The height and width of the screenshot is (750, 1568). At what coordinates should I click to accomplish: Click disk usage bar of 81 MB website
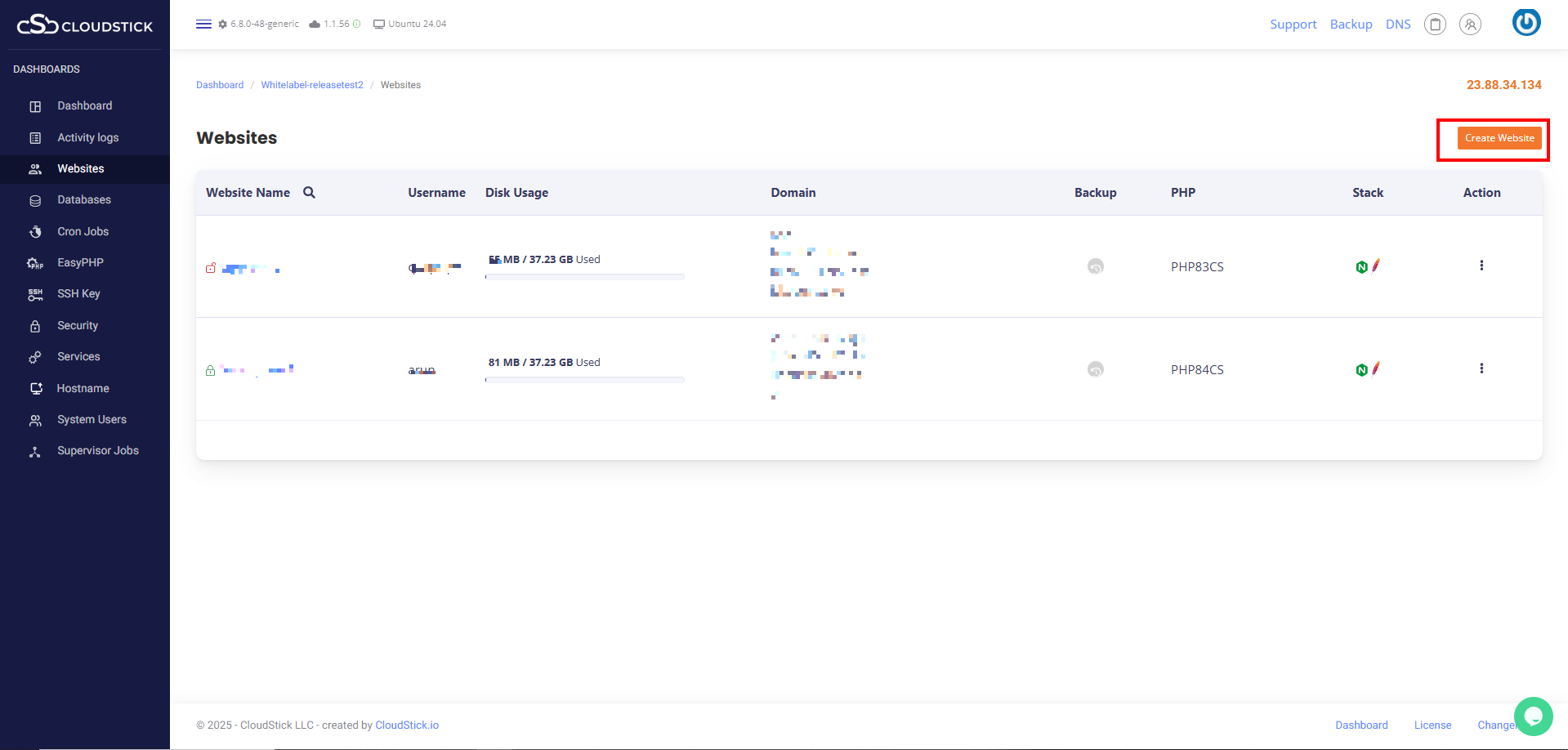coord(584,380)
